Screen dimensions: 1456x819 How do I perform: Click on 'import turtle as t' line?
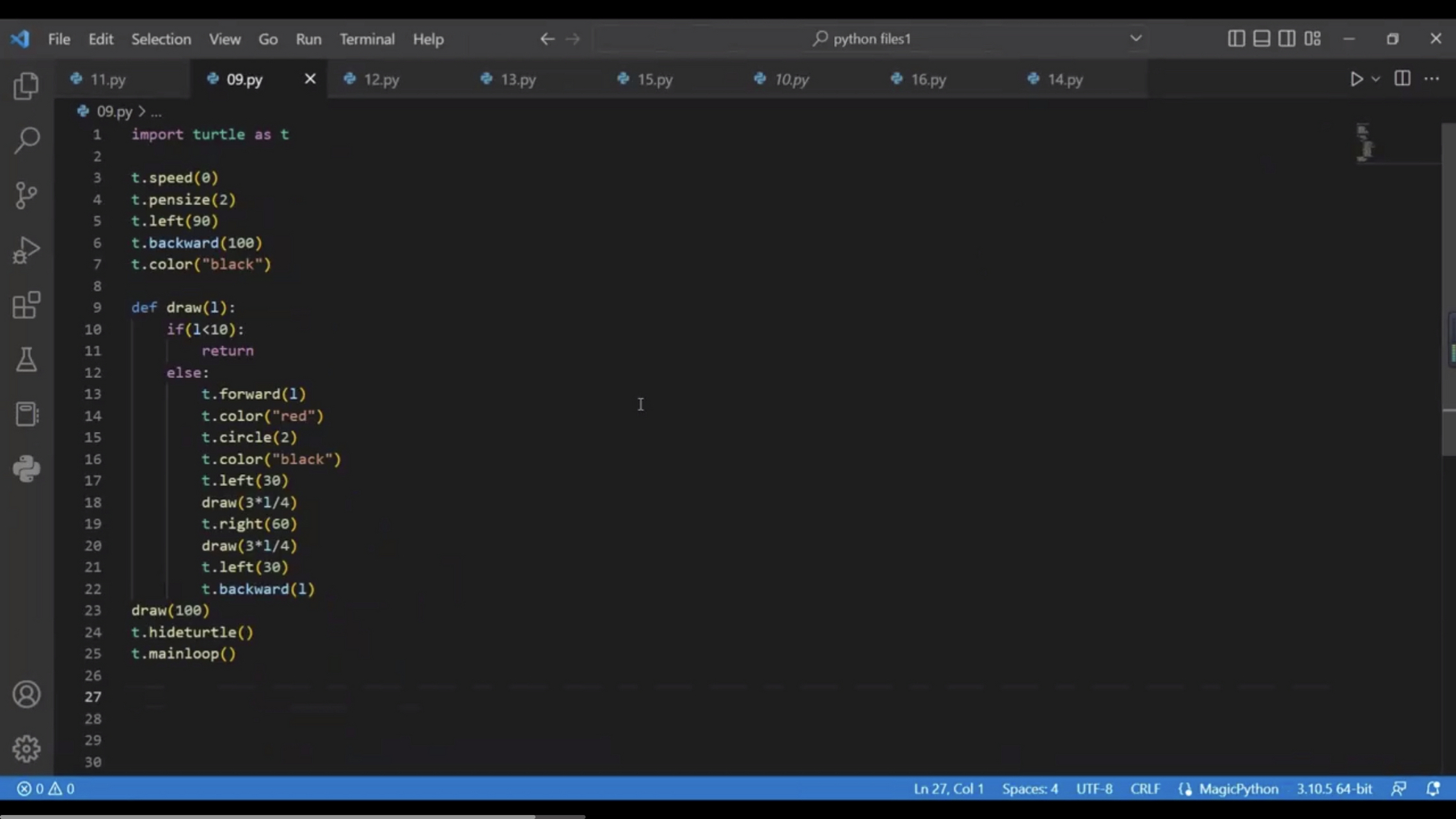point(210,134)
